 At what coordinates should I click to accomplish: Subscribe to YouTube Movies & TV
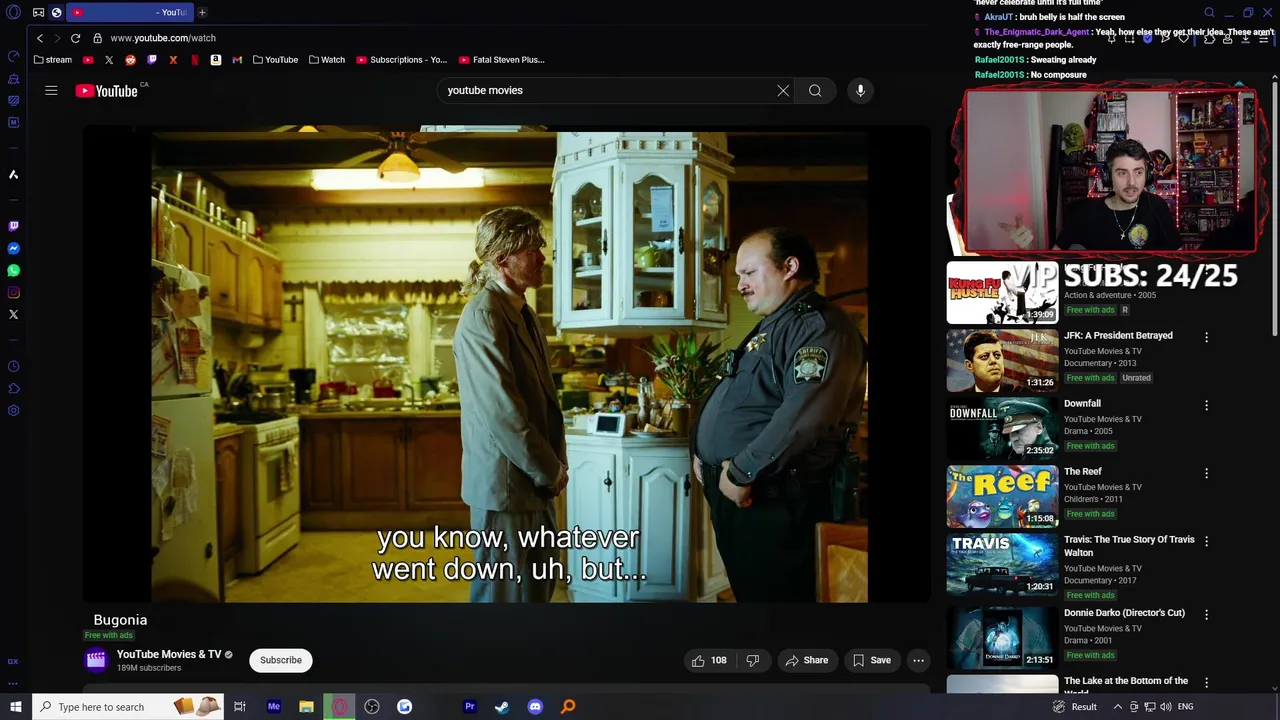281,660
